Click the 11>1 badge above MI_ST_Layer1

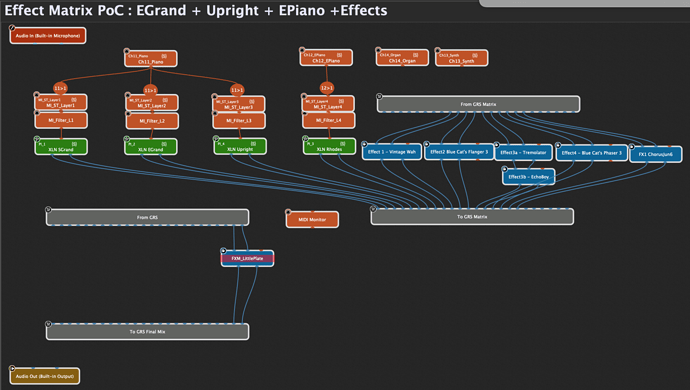pyautogui.click(x=60, y=88)
